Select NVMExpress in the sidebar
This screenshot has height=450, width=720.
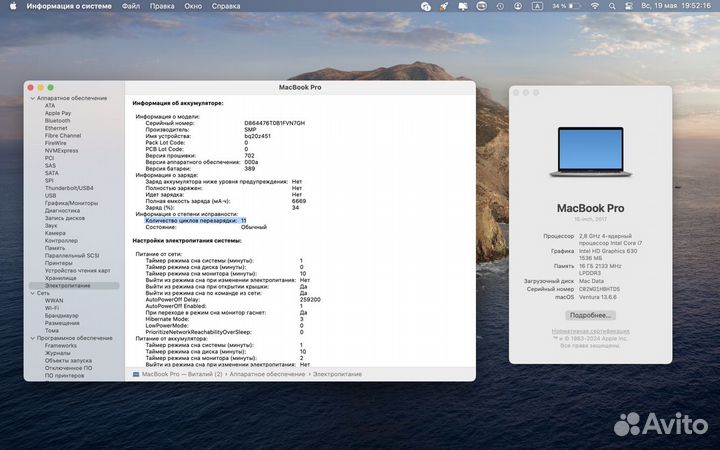coord(62,151)
